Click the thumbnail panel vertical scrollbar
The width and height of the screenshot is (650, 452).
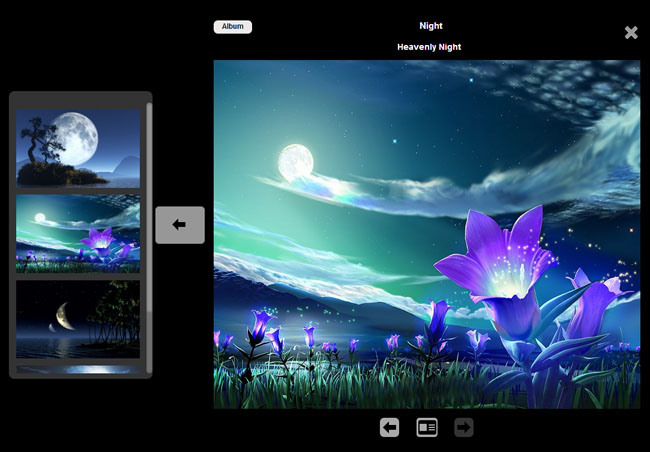pos(149,200)
